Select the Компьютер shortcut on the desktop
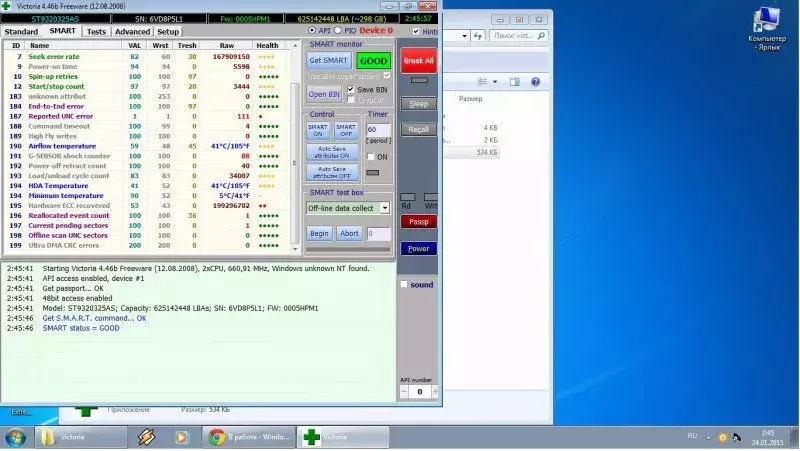Image resolution: width=800 pixels, height=451 pixels. (x=767, y=30)
